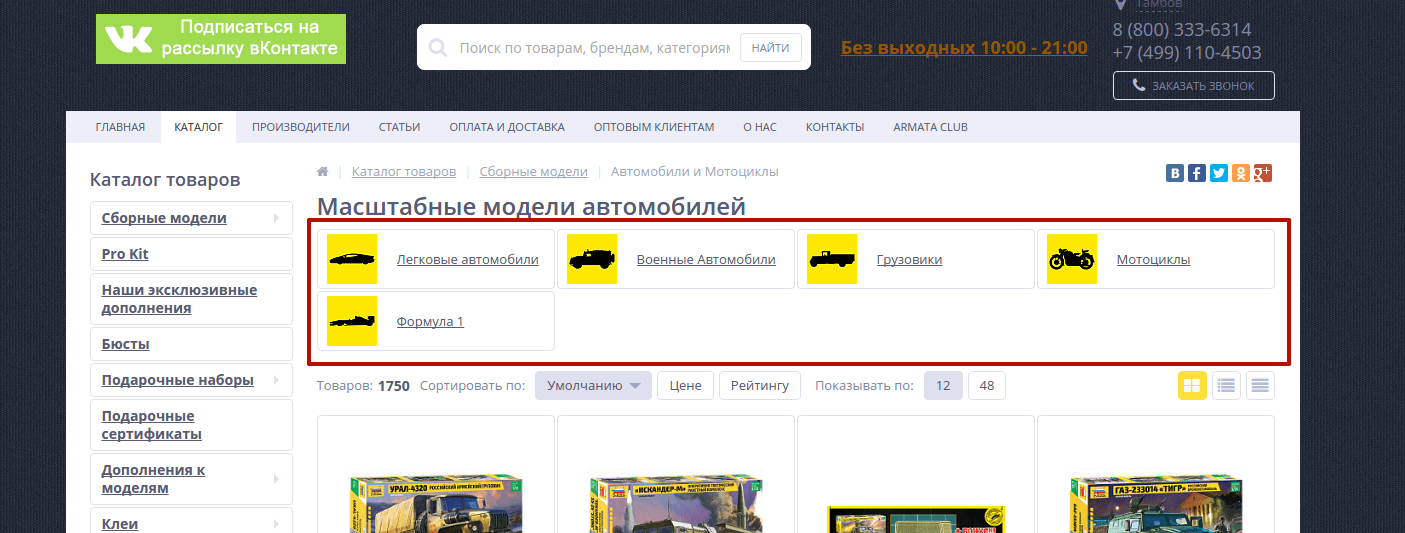The image size is (1405, 533).
Task: Open the ГЛАВНАЯ menu item
Action: [x=120, y=127]
